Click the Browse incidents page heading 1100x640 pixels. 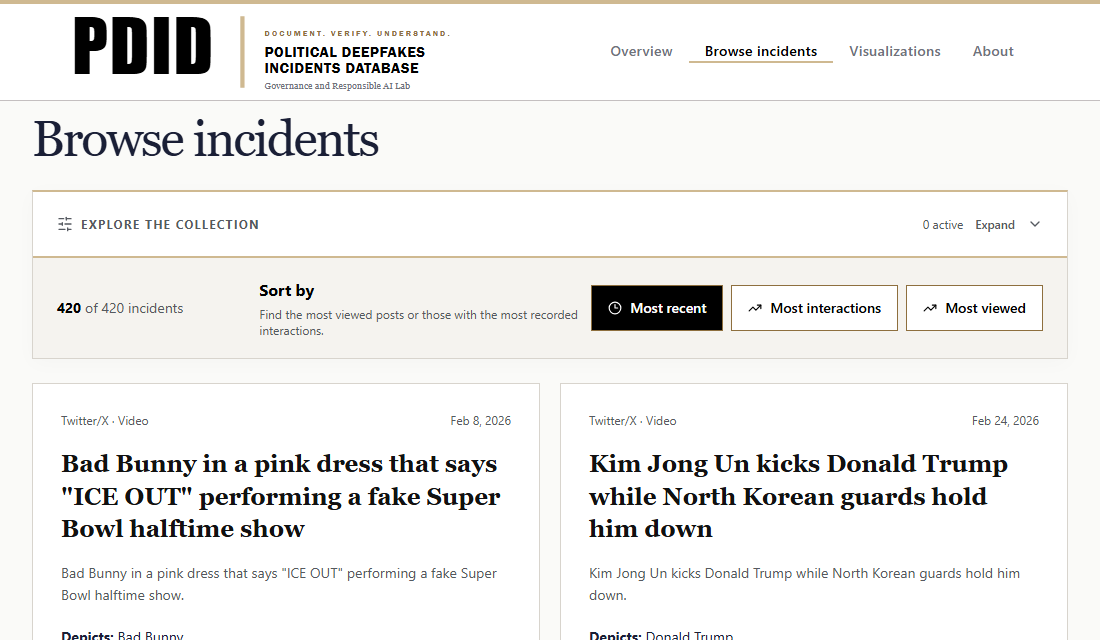206,139
